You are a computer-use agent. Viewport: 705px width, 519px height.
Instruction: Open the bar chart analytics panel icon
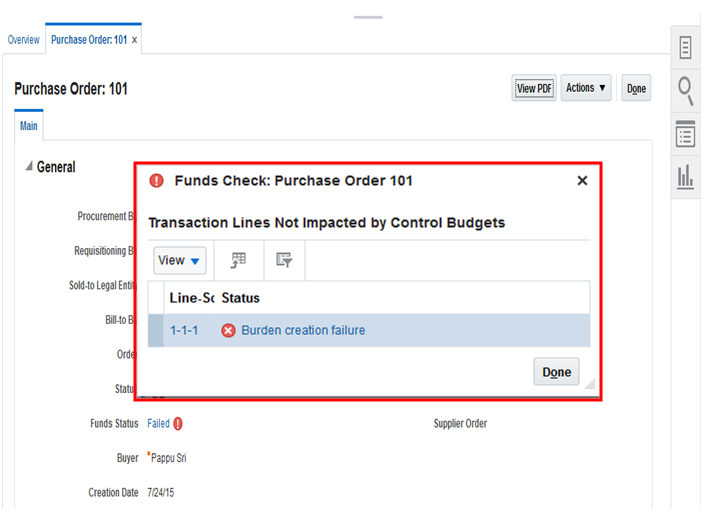(687, 177)
